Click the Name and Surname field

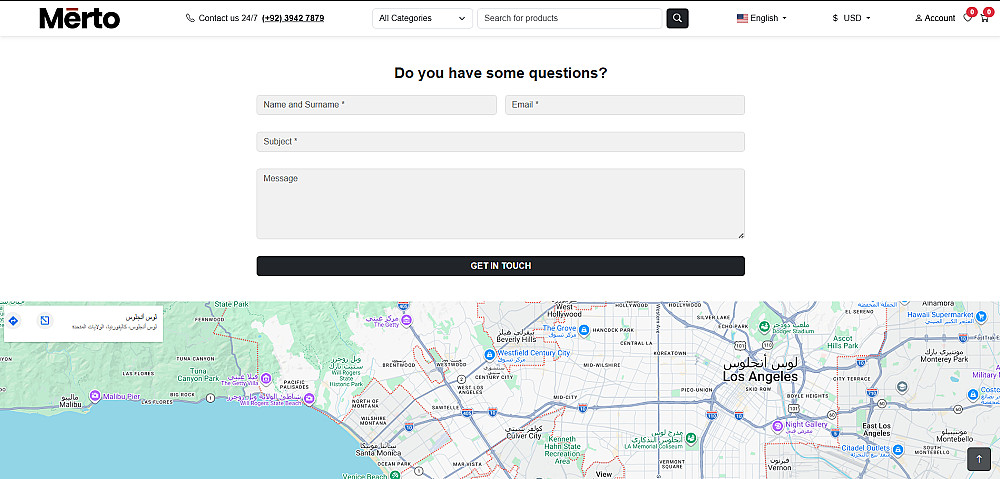tap(376, 105)
